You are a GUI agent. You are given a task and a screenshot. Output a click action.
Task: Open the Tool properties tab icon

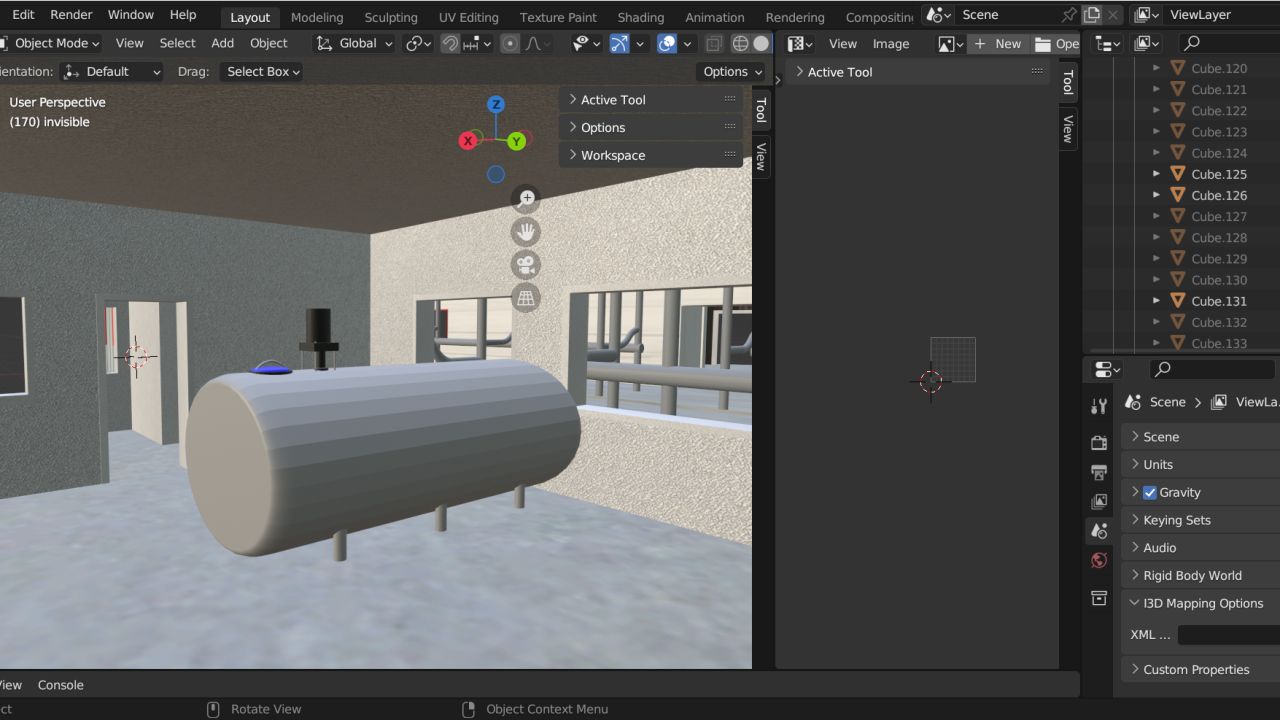pos(1099,406)
